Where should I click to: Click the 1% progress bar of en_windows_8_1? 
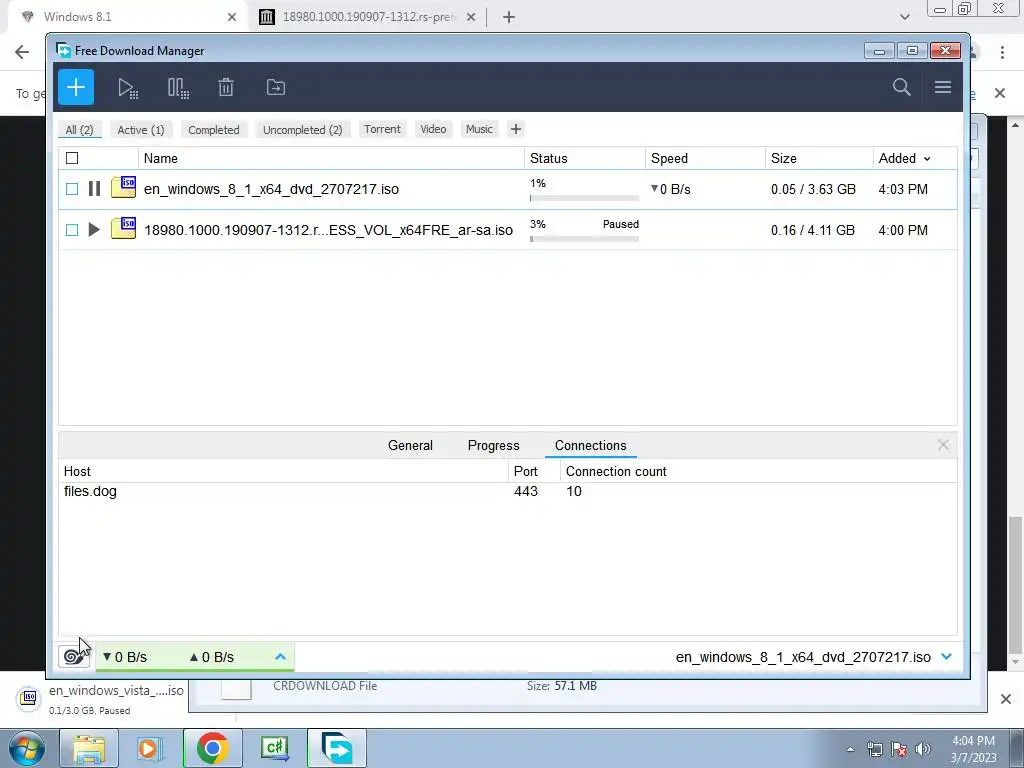[x=584, y=198]
